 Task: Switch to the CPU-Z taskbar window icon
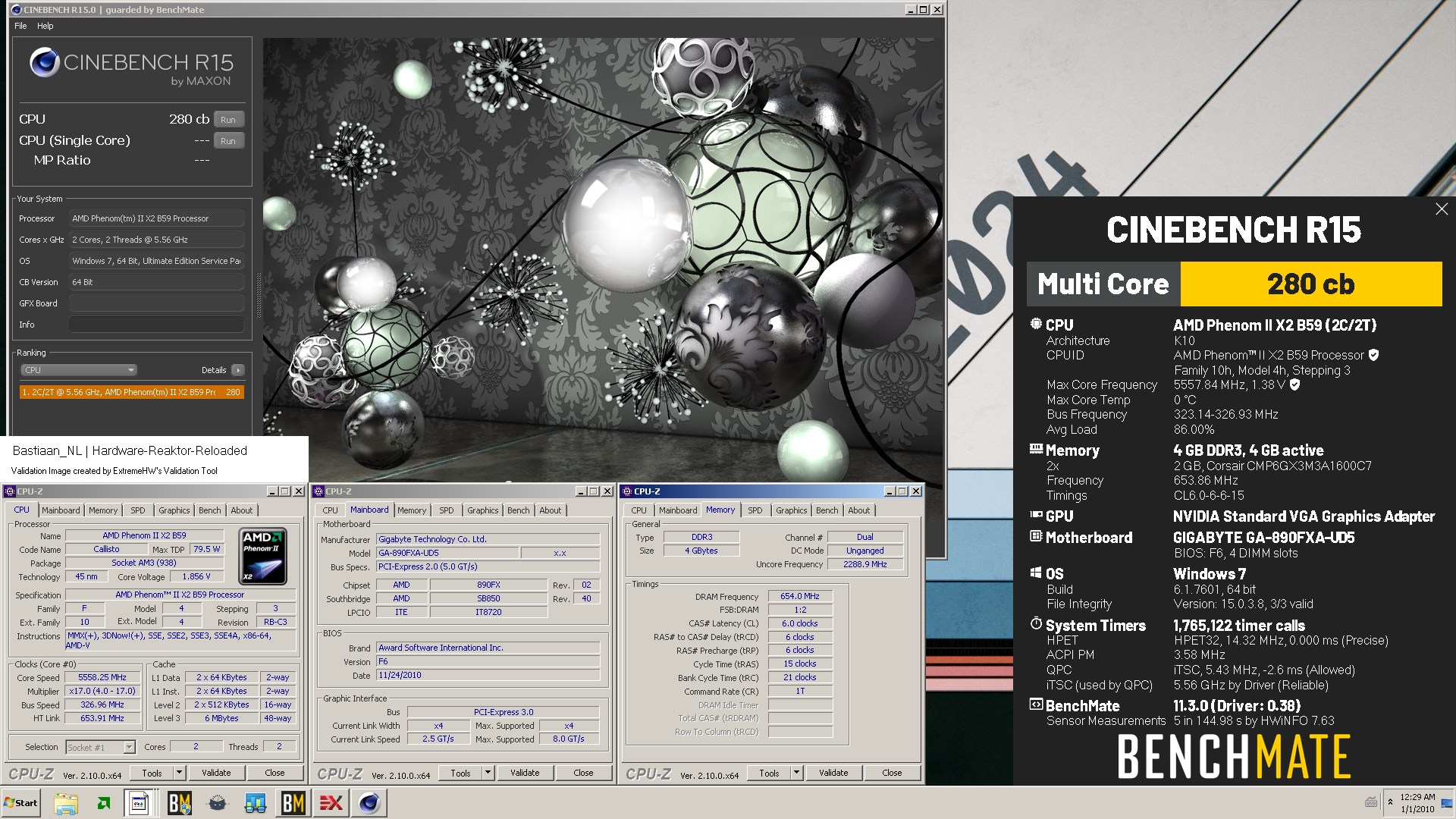pos(140,803)
